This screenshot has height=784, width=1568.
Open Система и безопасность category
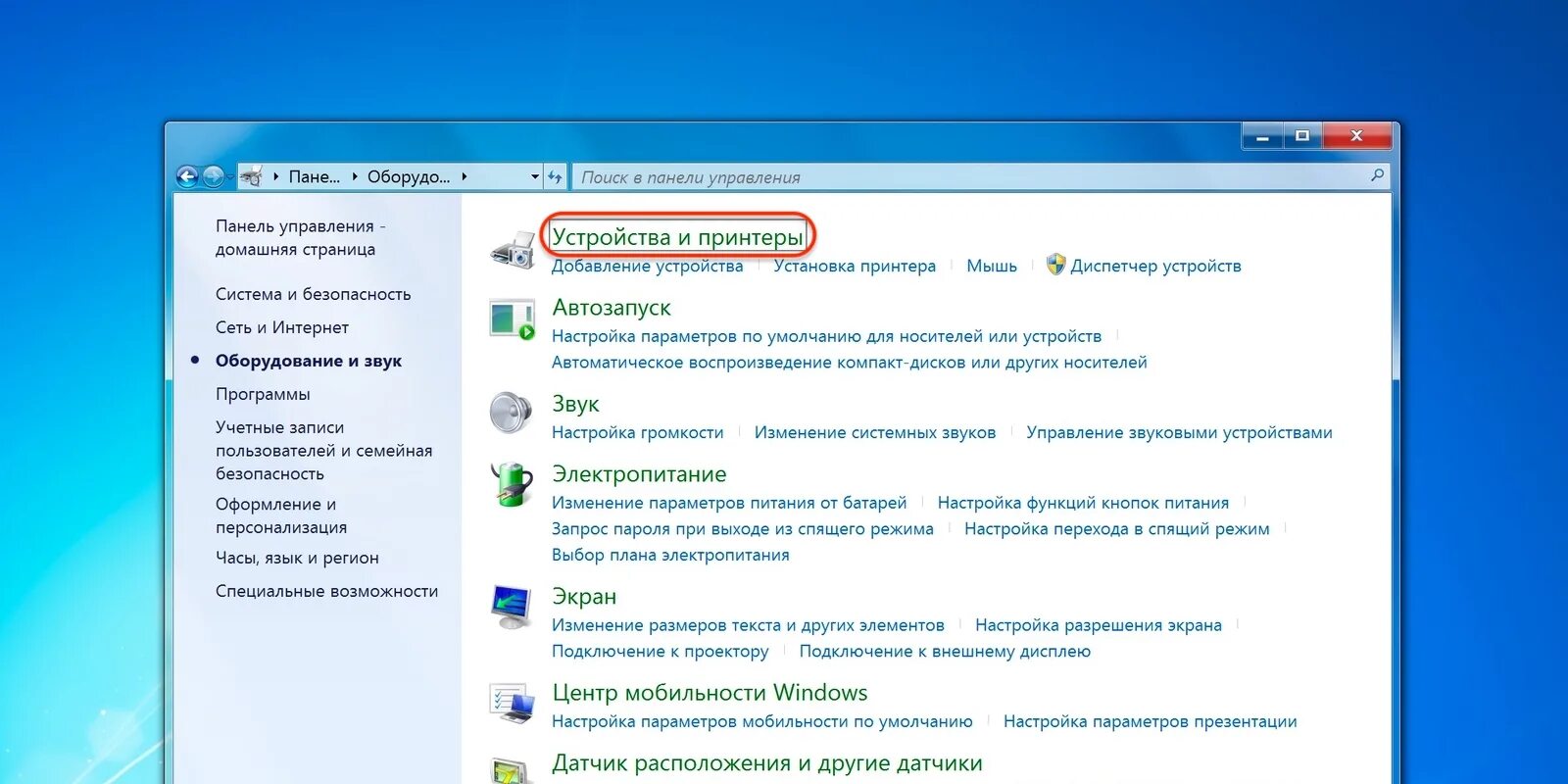click(x=313, y=294)
